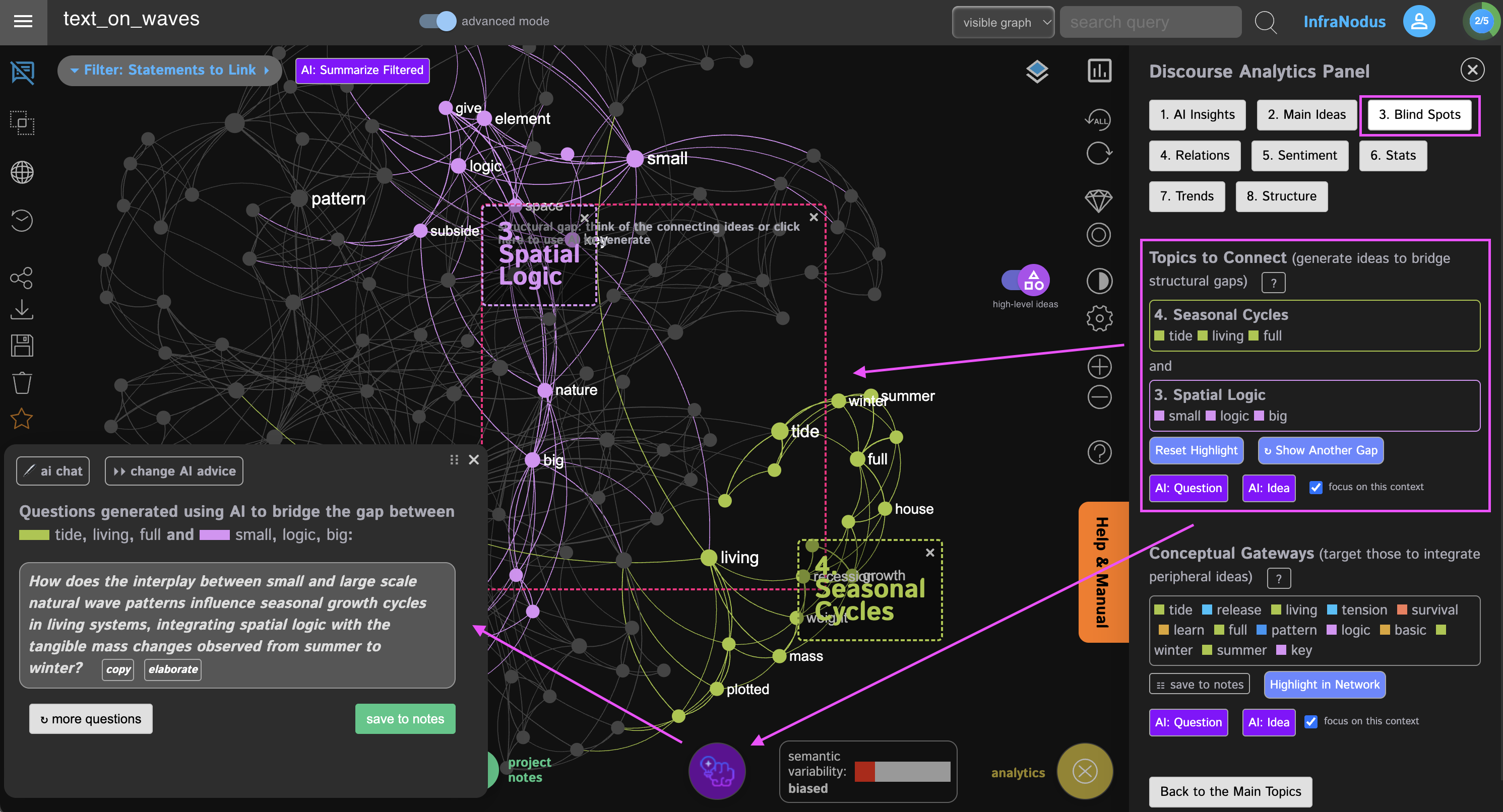Screen dimensions: 1503x812
Task: Open the bar chart analytics icon
Action: pyautogui.click(x=1099, y=71)
